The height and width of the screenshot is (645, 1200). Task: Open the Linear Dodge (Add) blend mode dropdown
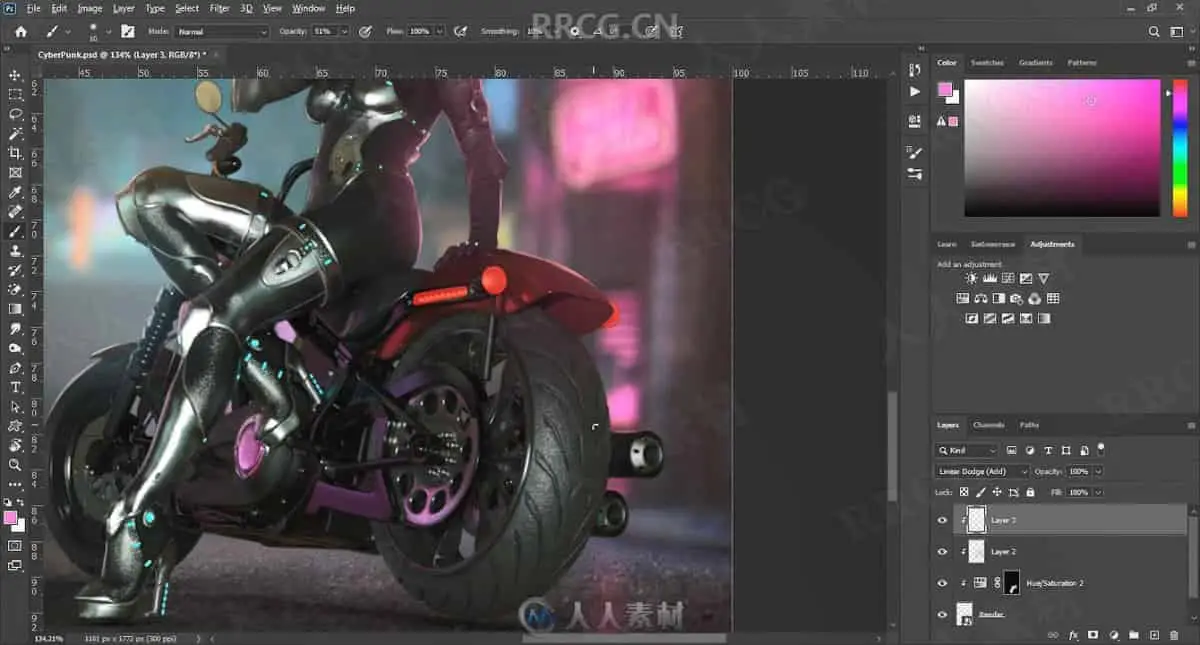click(982, 471)
